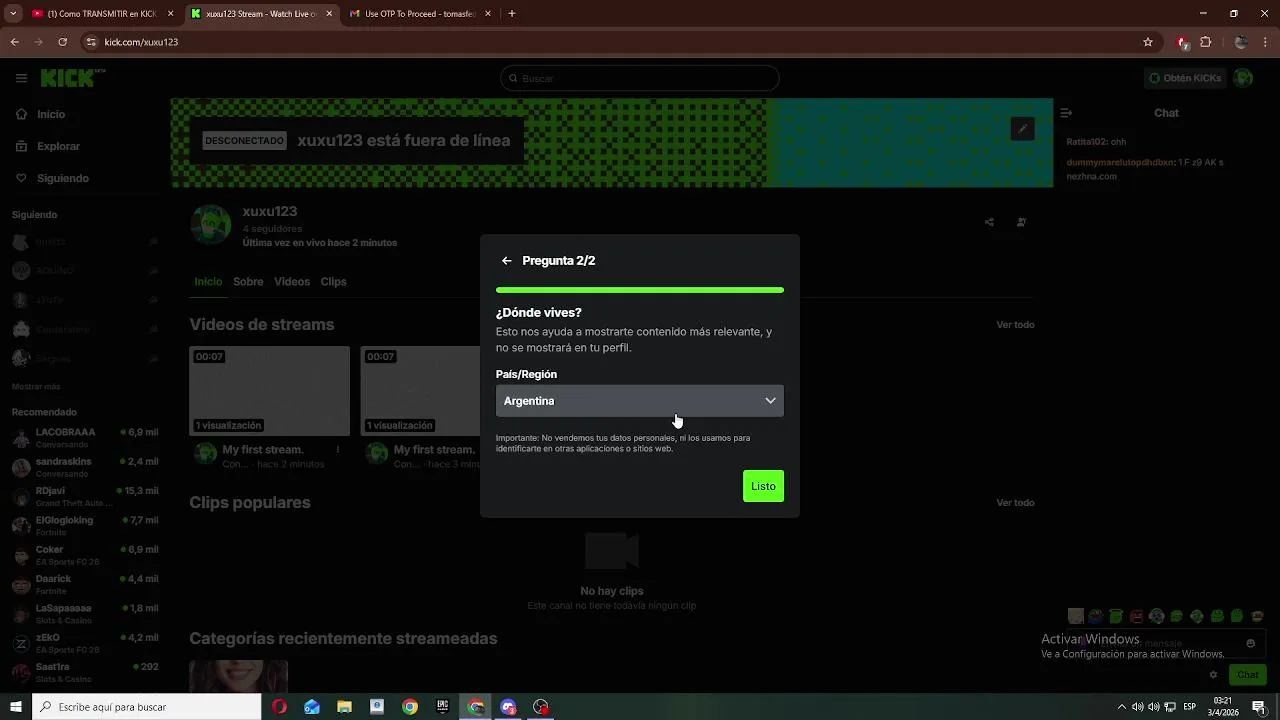Click the channel moderation icon next to share

(x=1021, y=222)
